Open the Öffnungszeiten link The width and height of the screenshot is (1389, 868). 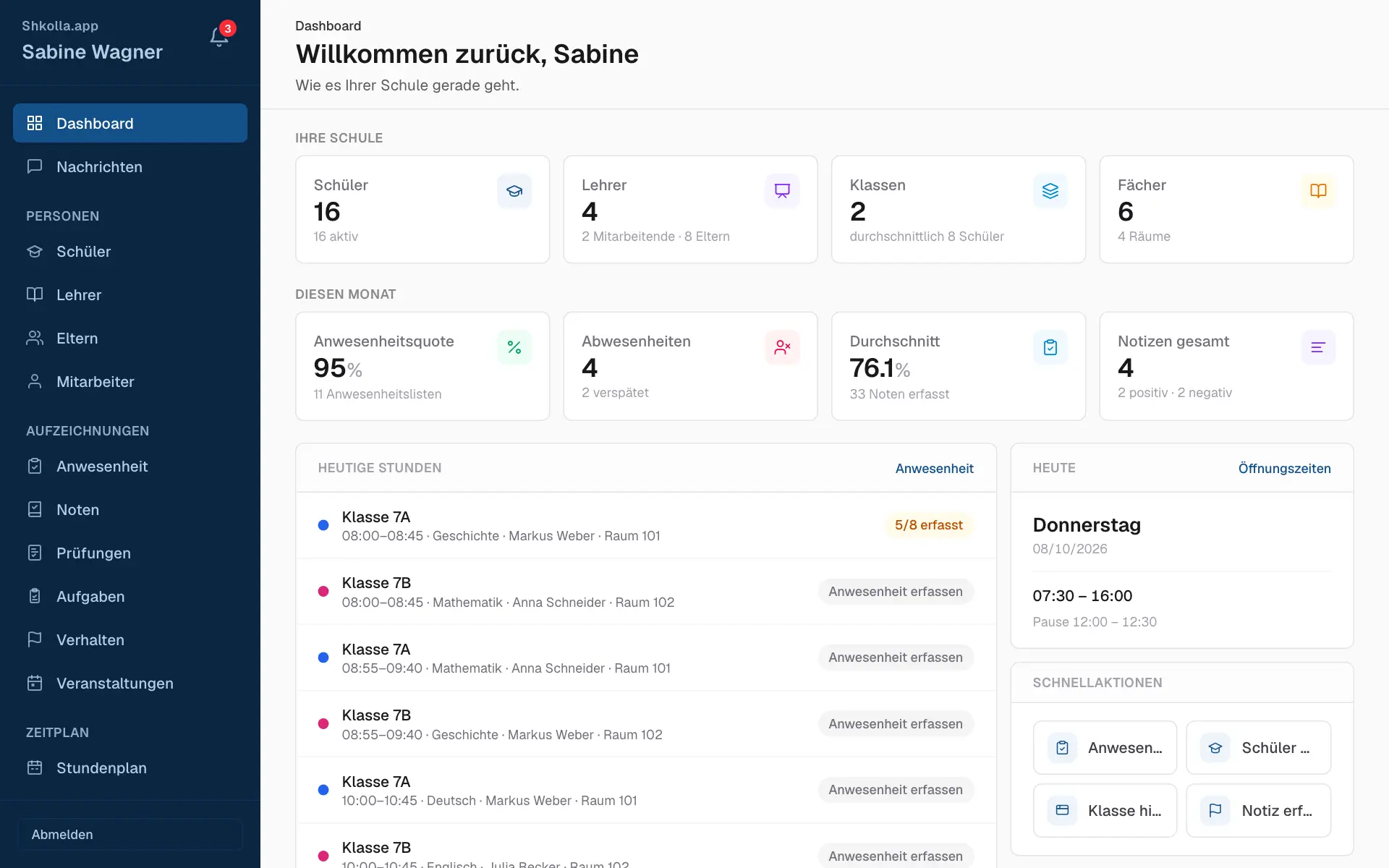click(1284, 469)
